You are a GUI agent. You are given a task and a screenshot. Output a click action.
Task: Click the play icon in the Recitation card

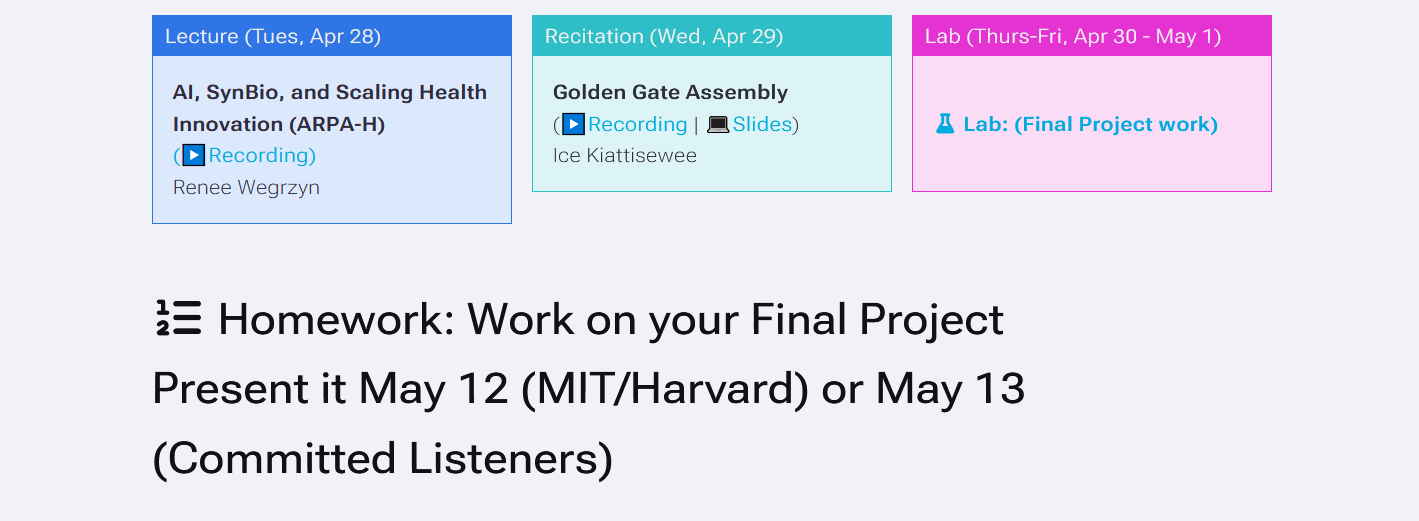pos(573,124)
